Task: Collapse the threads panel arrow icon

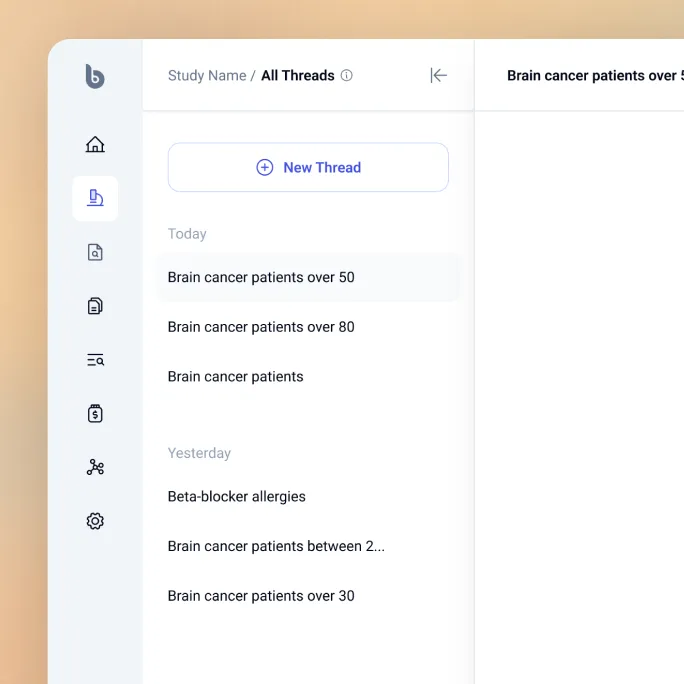Action: point(438,75)
